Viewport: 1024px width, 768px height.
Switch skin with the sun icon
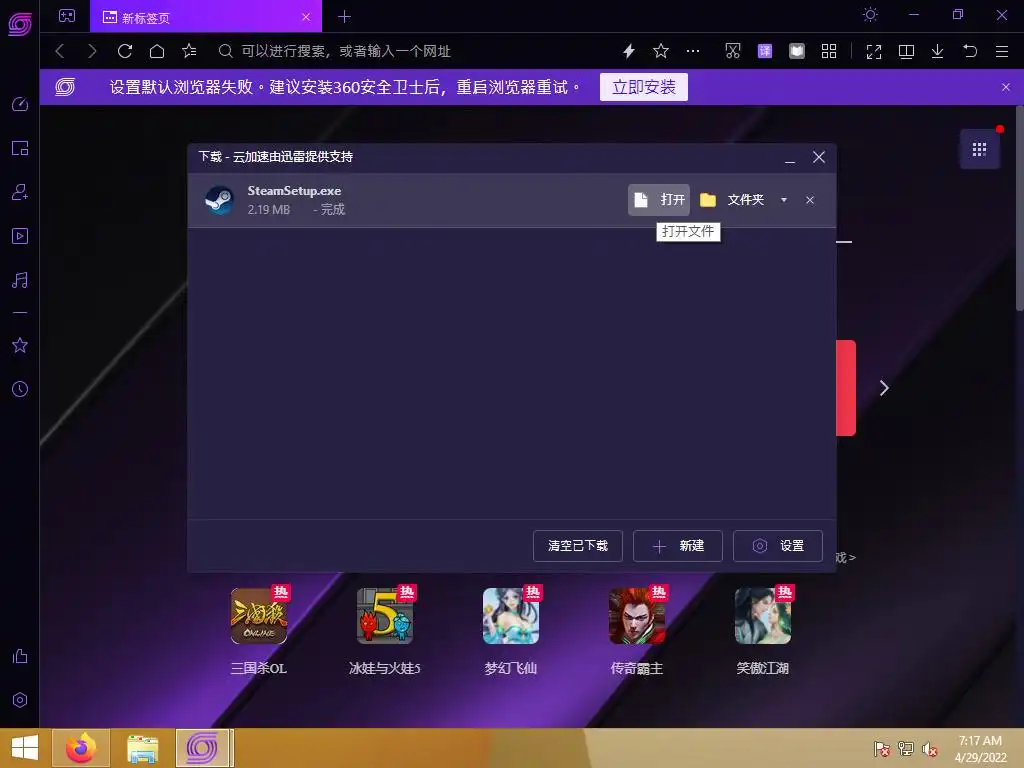click(870, 14)
